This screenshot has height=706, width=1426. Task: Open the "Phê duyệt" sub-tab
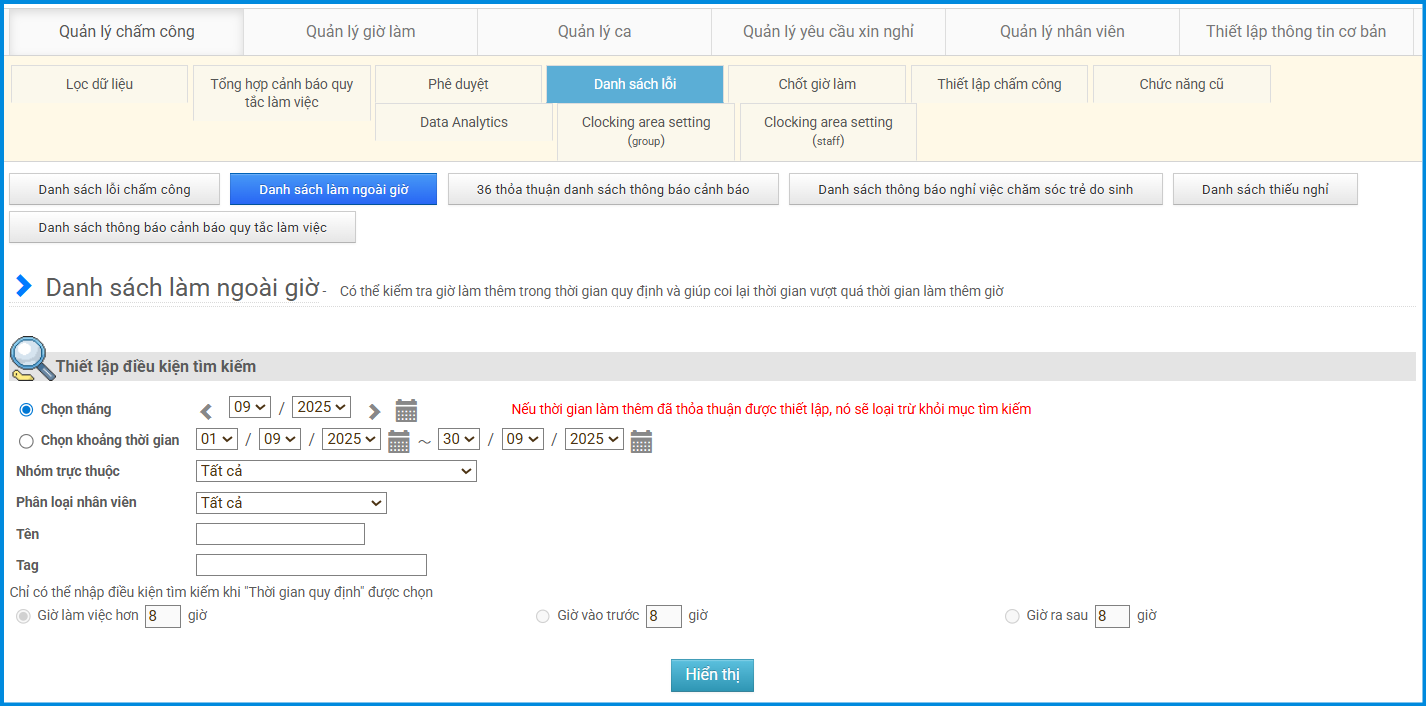tap(458, 84)
